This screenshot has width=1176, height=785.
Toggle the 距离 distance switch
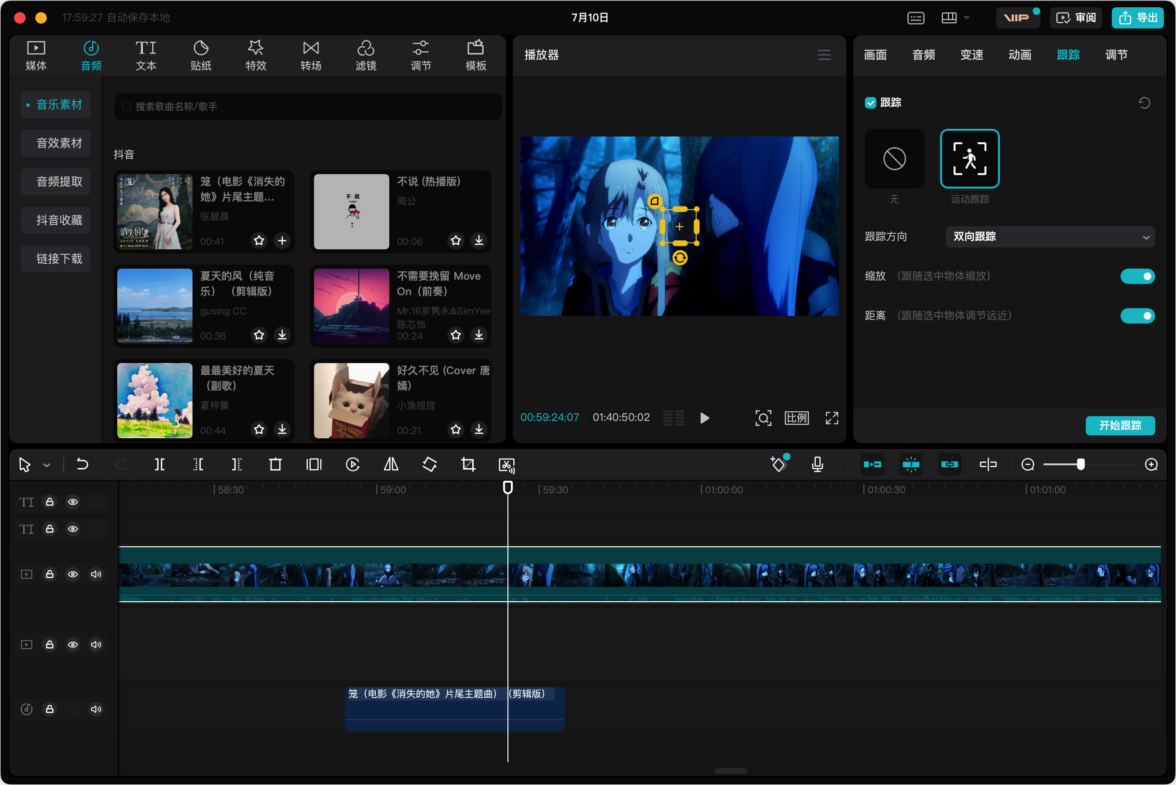coord(1137,316)
